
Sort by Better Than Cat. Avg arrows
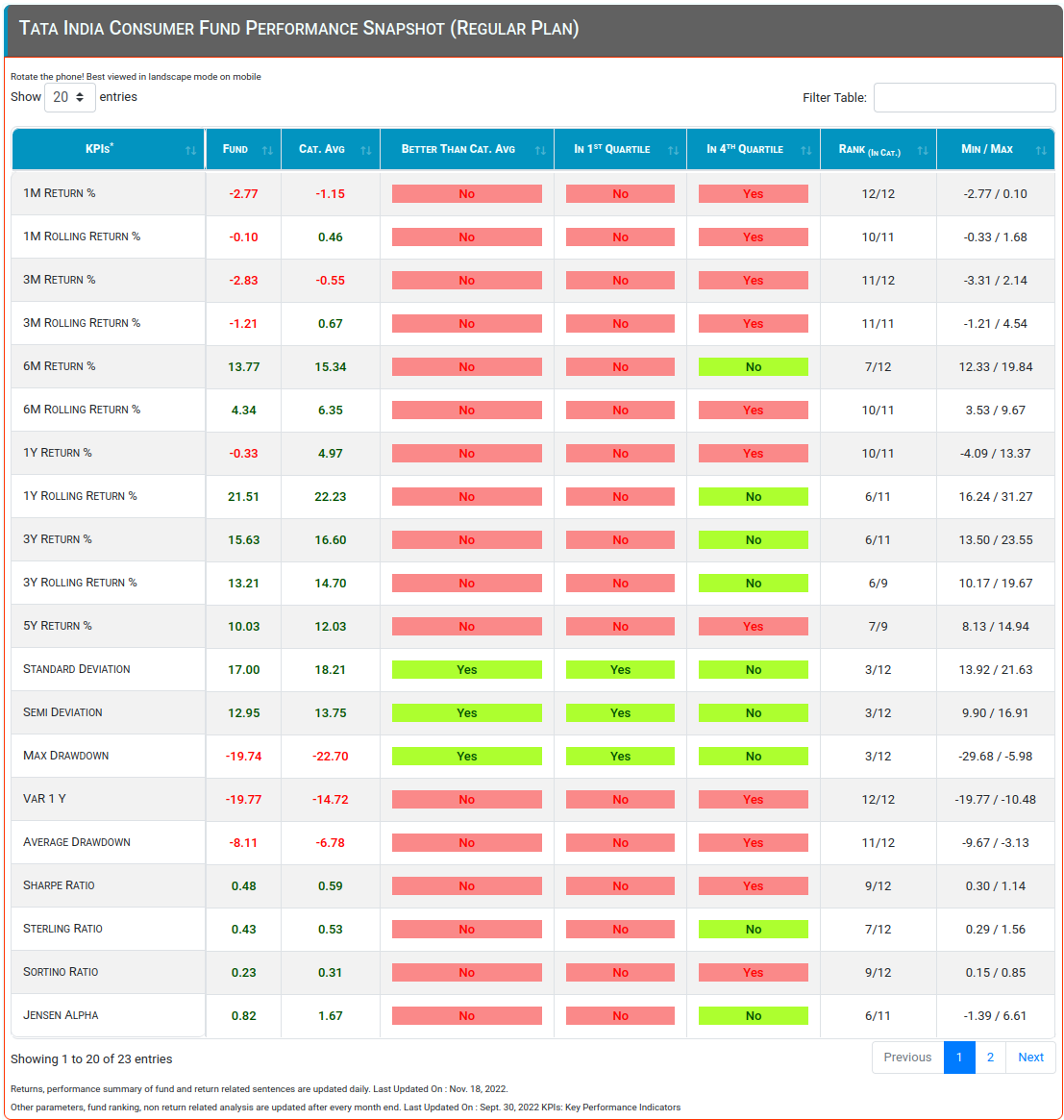(x=540, y=150)
